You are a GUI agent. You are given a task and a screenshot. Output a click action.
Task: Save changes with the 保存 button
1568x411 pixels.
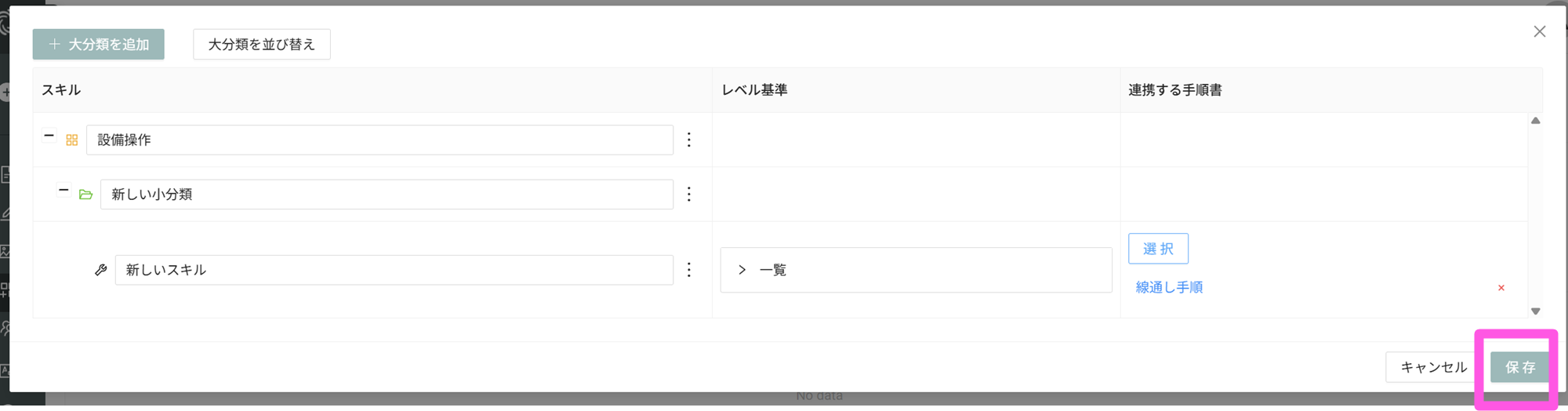tap(1519, 367)
